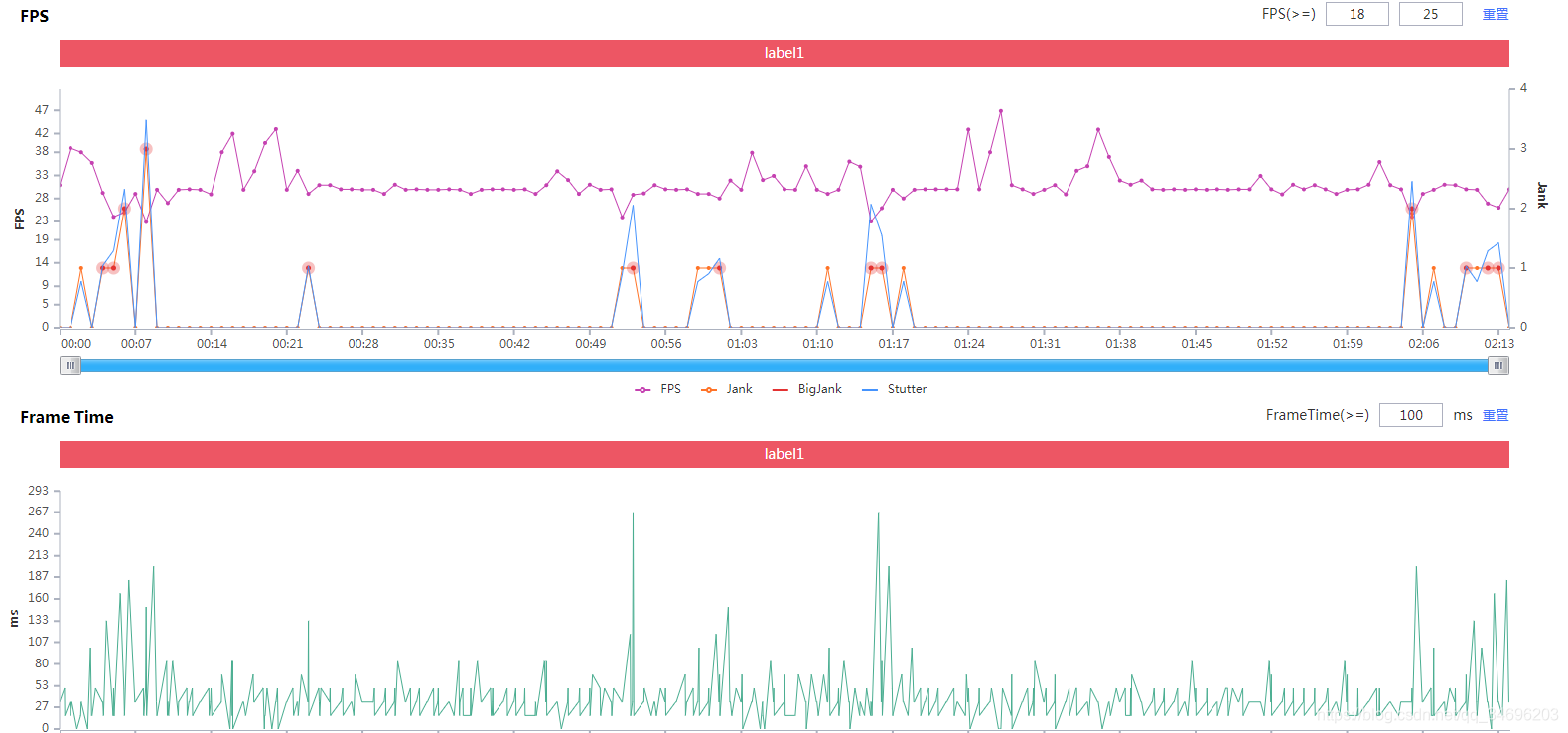
Task: Click the 02:13 time label on FPS axis
Action: (1499, 344)
